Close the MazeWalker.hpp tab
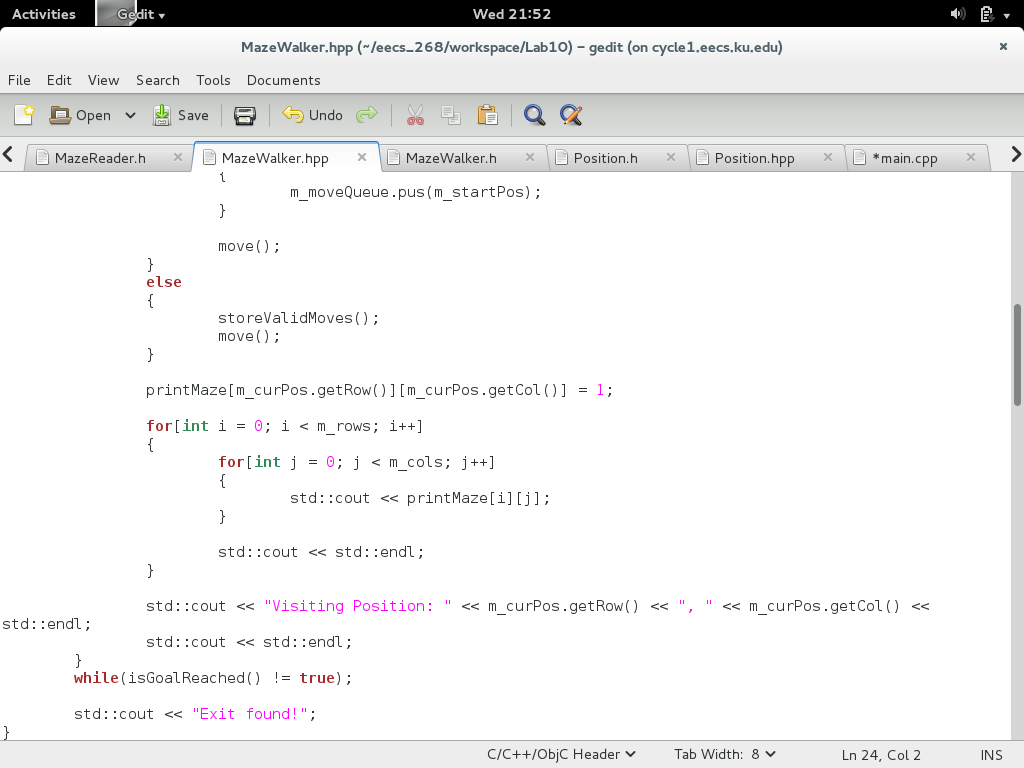Image resolution: width=1024 pixels, height=768 pixels. (362, 157)
